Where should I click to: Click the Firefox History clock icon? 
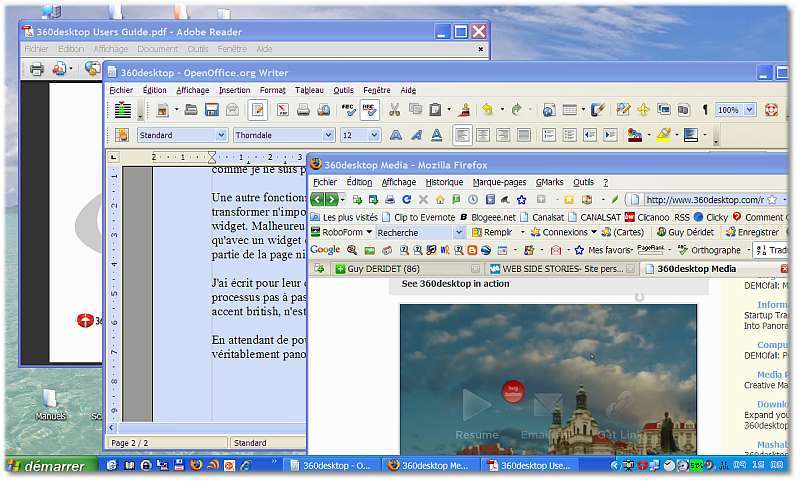point(473,199)
